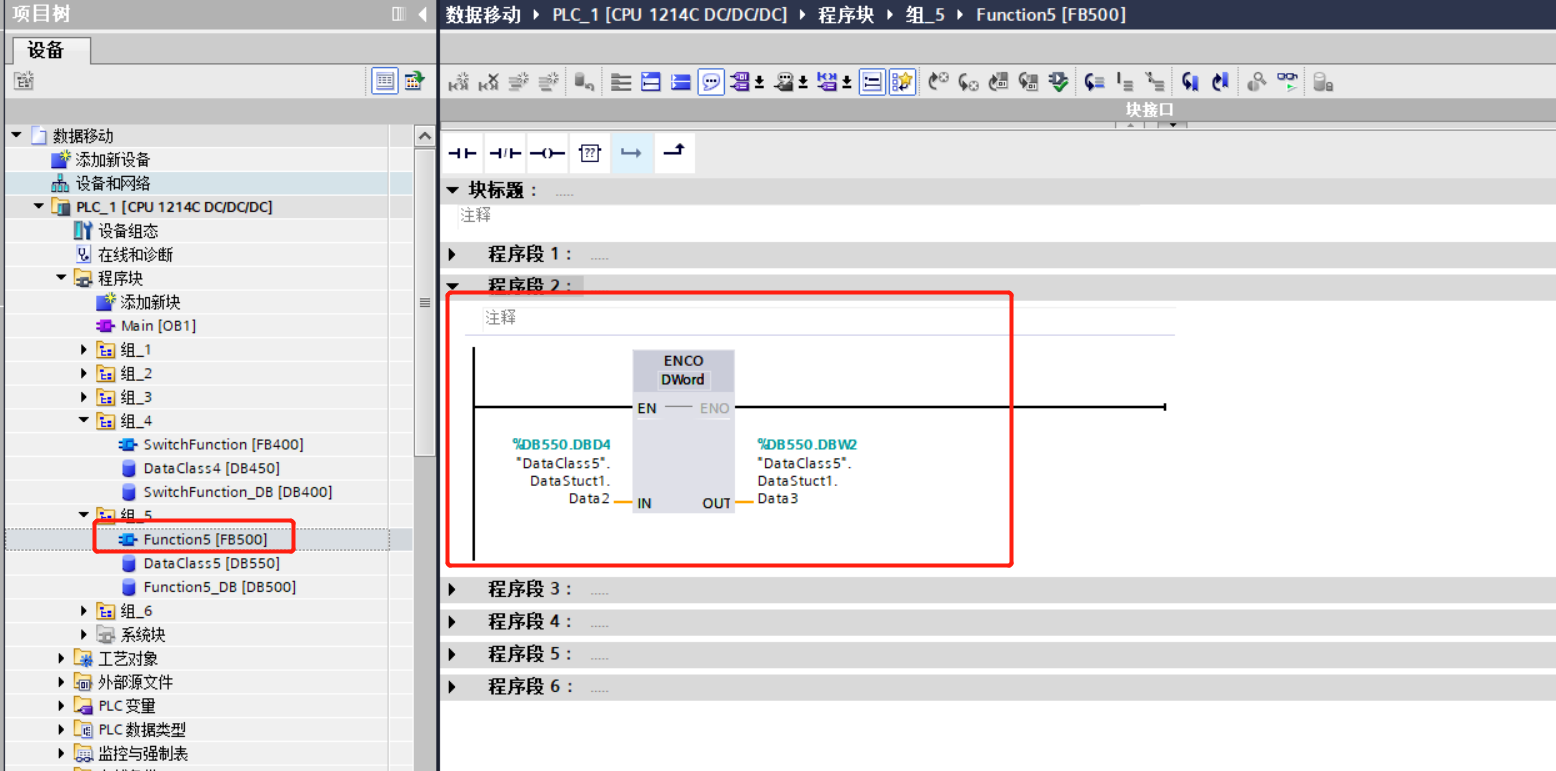Expand 程序段 1 network

click(452, 254)
